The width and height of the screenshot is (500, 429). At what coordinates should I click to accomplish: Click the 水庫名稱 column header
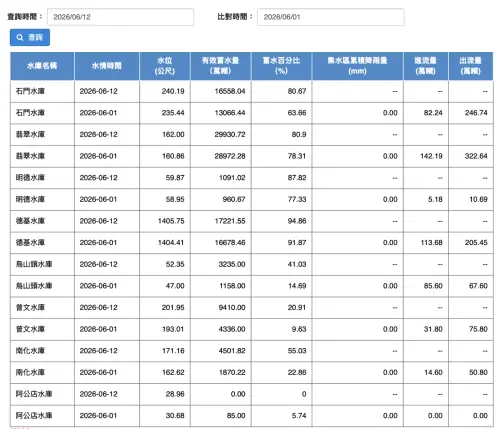coord(42,66)
